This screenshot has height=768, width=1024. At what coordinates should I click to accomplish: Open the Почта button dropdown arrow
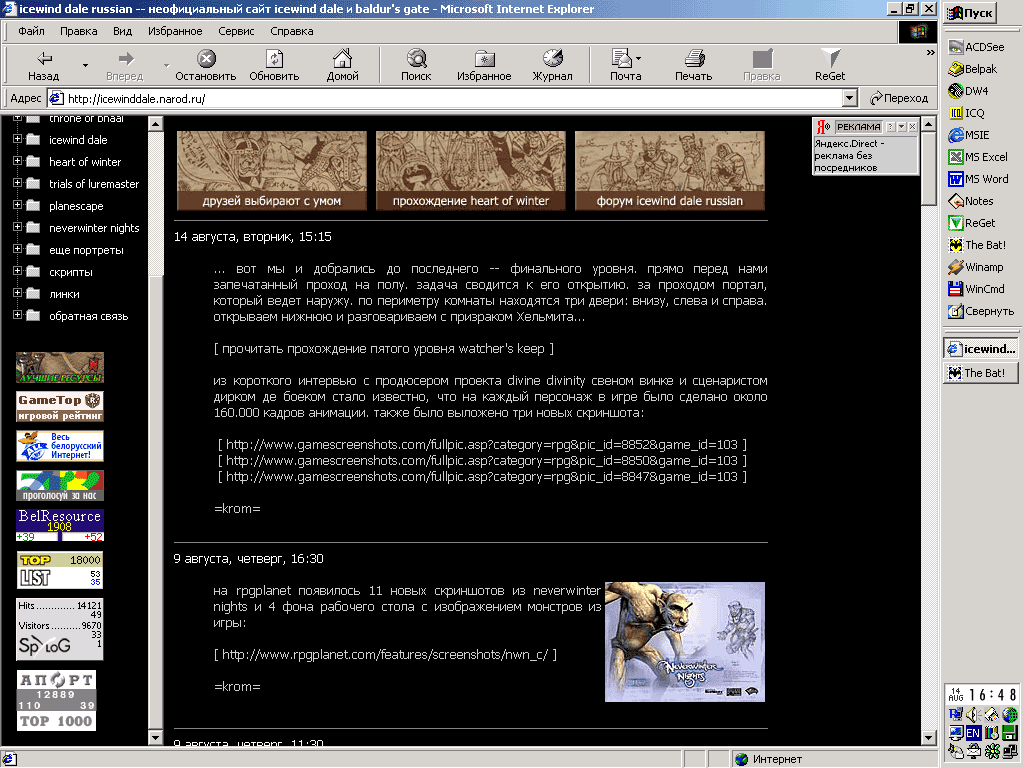click(x=638, y=59)
